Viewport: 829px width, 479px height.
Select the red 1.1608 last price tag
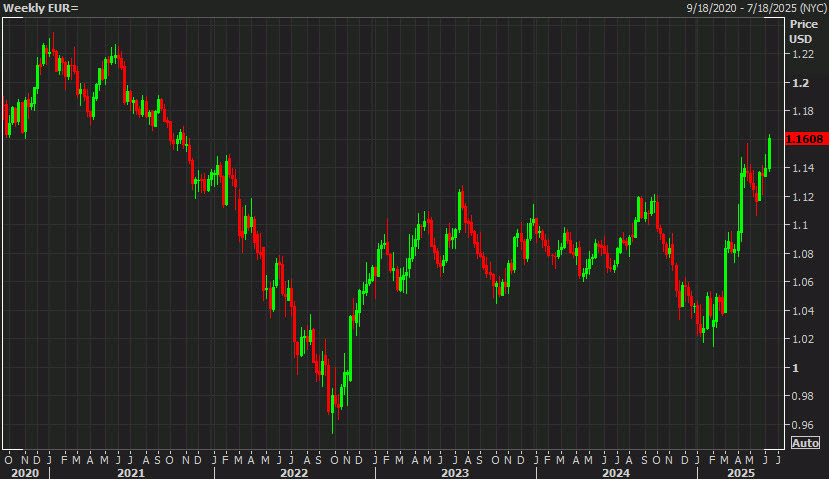point(805,139)
